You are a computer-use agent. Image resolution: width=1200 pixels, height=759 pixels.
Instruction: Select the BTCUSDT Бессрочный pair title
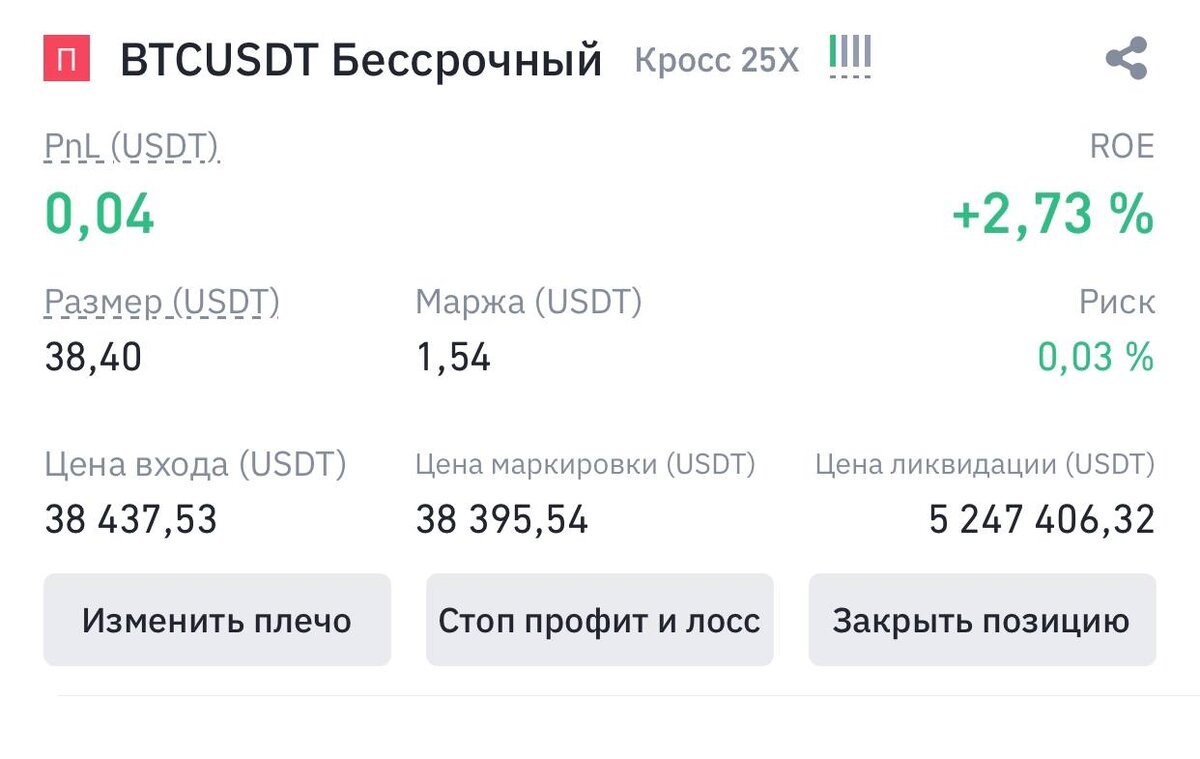coord(360,60)
